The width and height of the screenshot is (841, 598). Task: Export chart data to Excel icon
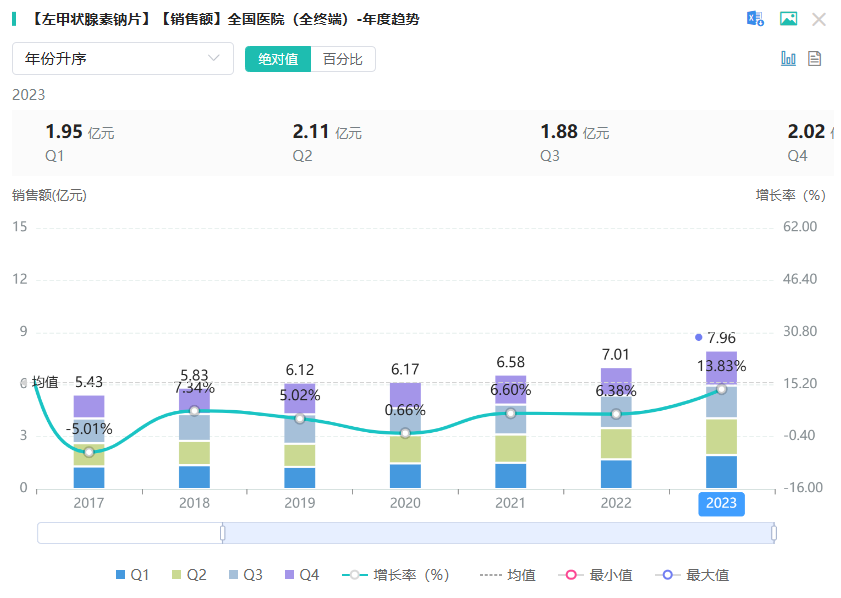tap(755, 19)
